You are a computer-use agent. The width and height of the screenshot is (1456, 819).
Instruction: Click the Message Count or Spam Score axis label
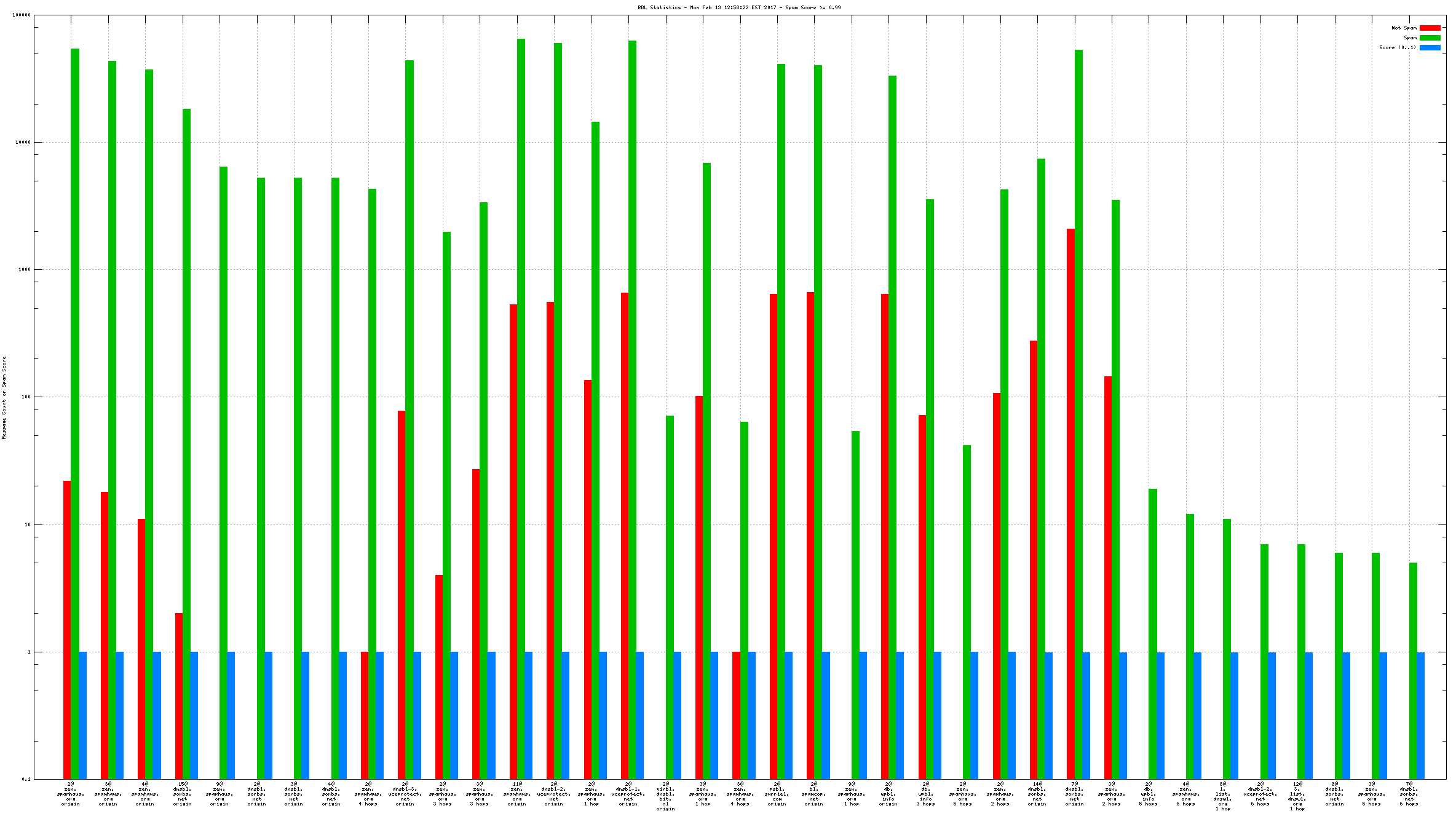coord(4,397)
